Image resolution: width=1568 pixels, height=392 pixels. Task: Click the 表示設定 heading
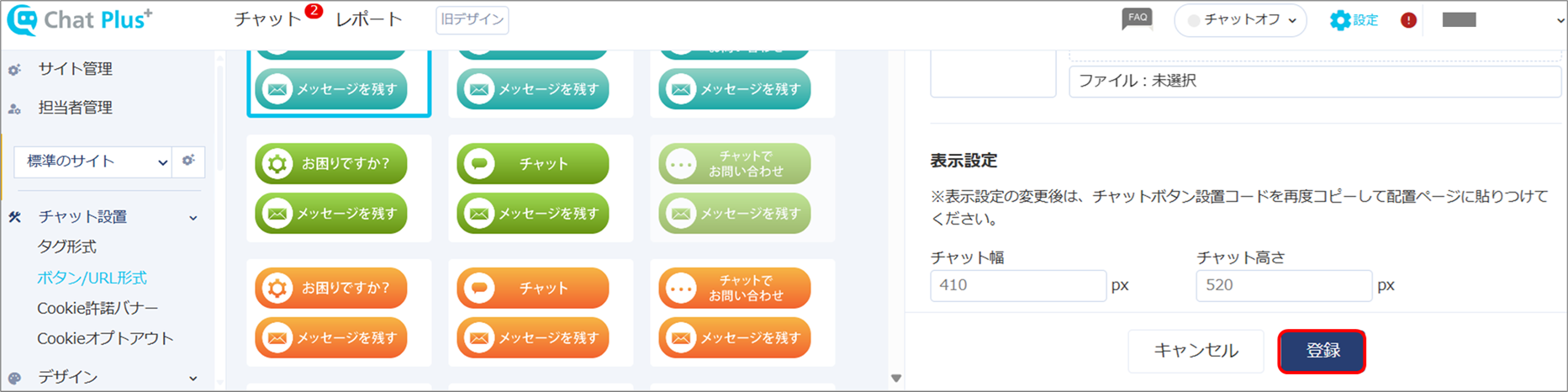(964, 160)
